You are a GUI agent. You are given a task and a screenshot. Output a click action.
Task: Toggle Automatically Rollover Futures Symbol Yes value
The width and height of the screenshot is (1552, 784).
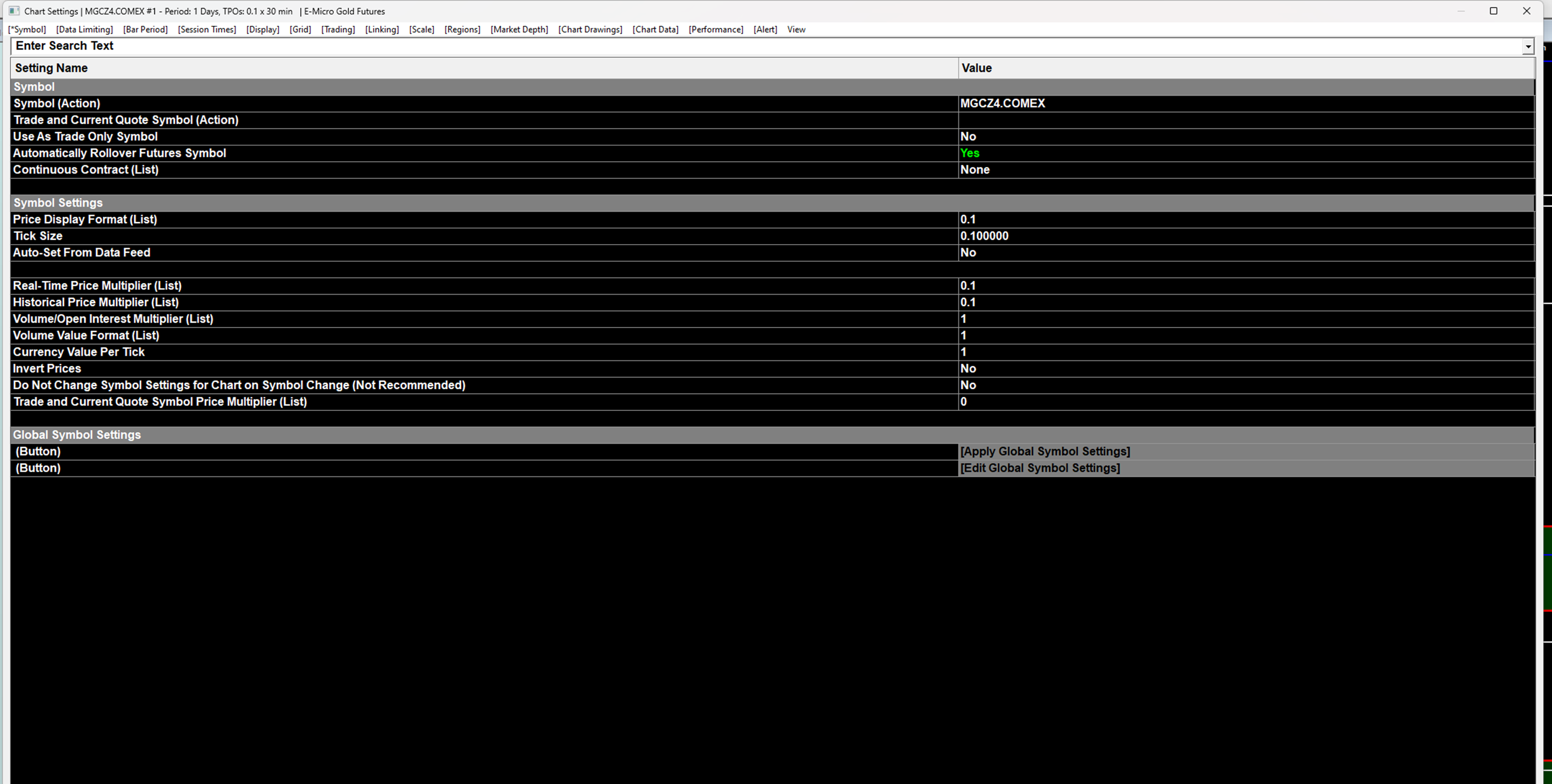(x=970, y=153)
